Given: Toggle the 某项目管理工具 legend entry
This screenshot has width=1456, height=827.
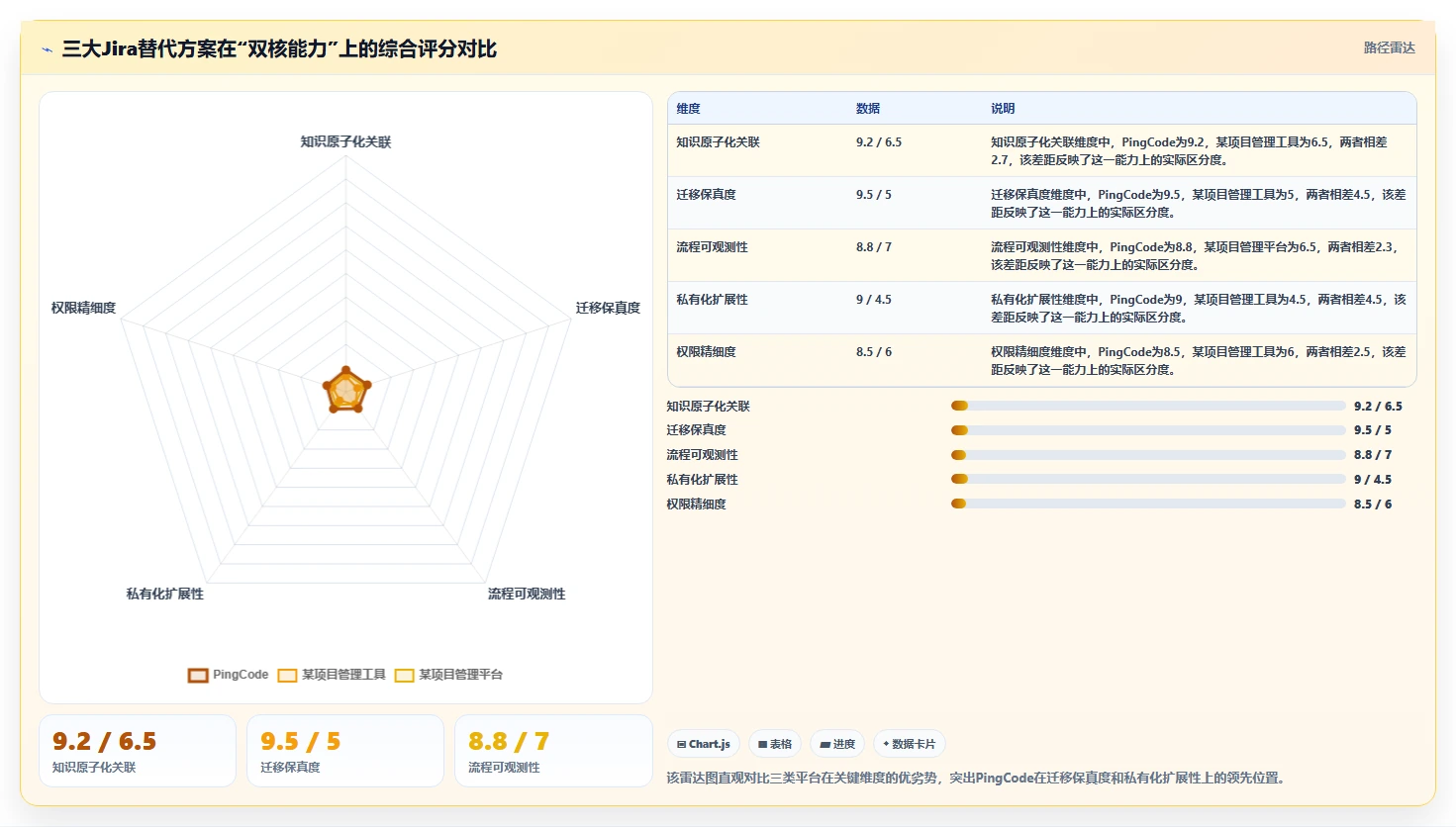Looking at the screenshot, I should coord(332,675).
